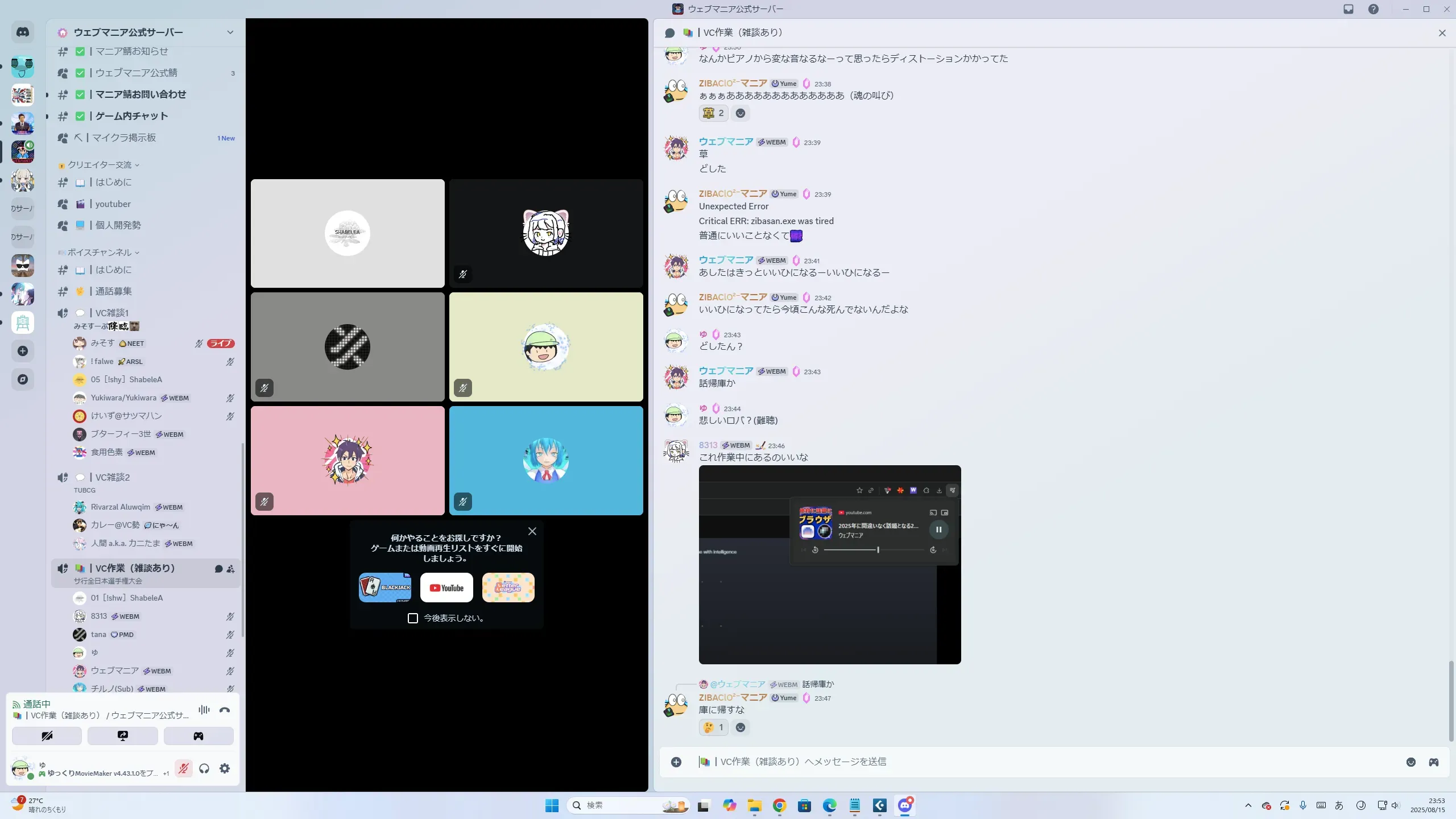The width and height of the screenshot is (1456, 819).
Task: Collapse the クリエイター交流 category
Action: (x=100, y=165)
